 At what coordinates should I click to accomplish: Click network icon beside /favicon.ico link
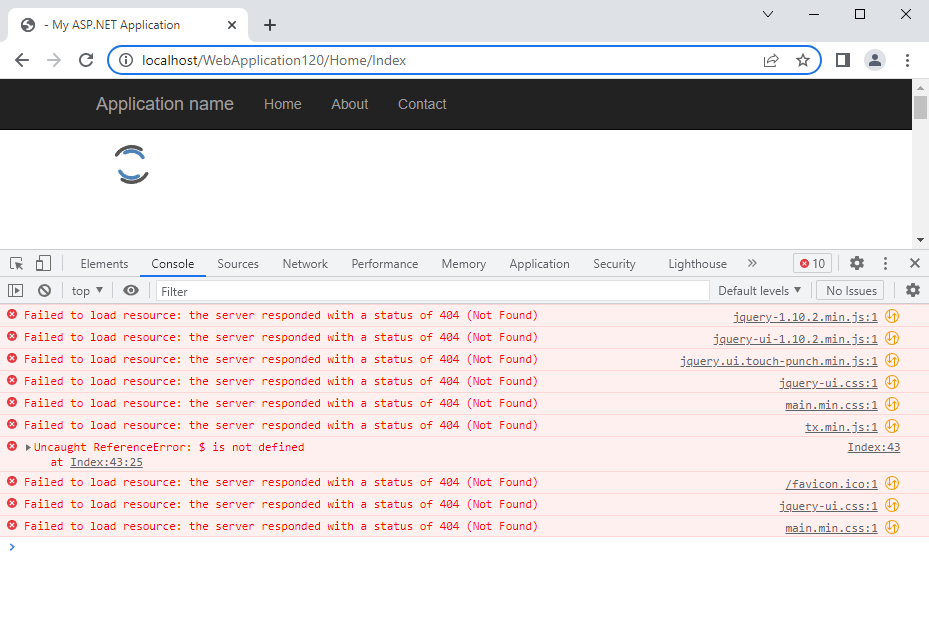tap(892, 483)
